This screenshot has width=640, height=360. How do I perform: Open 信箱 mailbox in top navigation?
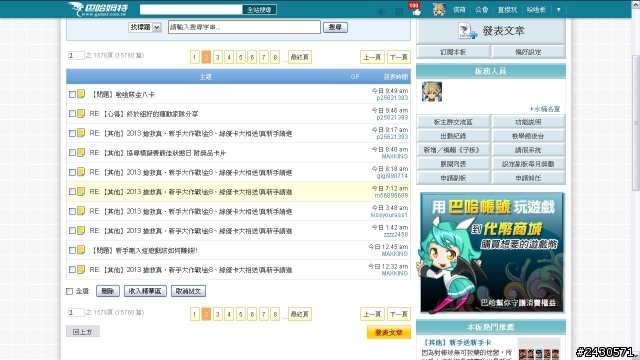[459, 9]
